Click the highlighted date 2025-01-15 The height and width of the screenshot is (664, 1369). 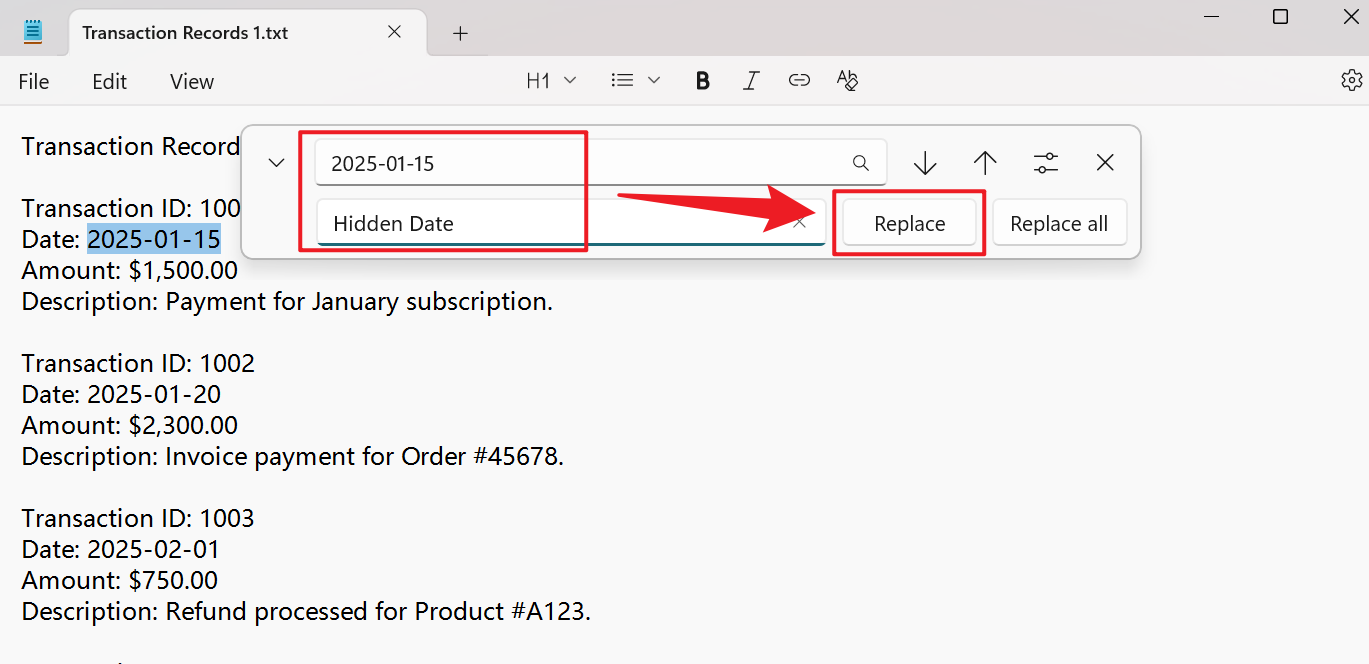(x=154, y=240)
